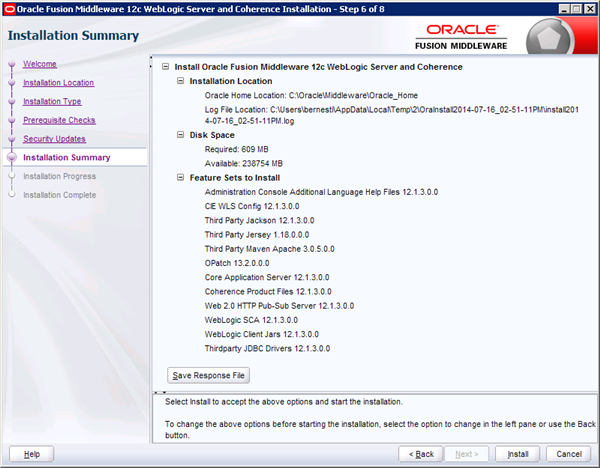The height and width of the screenshot is (468, 600).
Task: Click the Disk Space section label
Action: [212, 135]
